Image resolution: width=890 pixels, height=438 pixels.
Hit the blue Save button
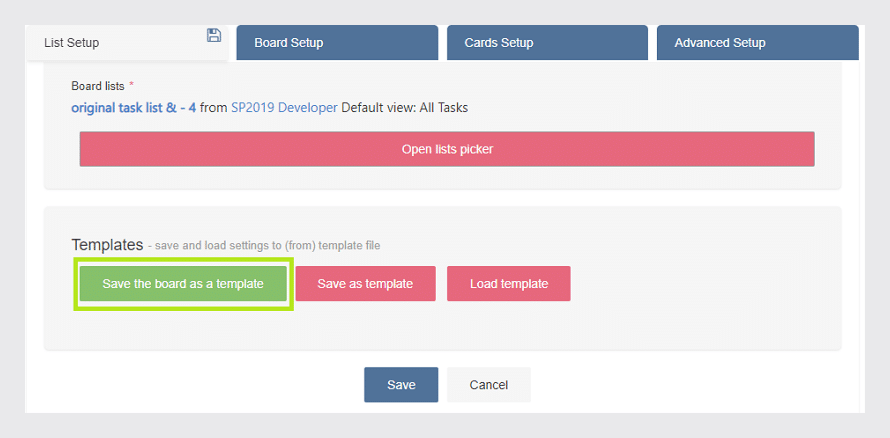(401, 385)
